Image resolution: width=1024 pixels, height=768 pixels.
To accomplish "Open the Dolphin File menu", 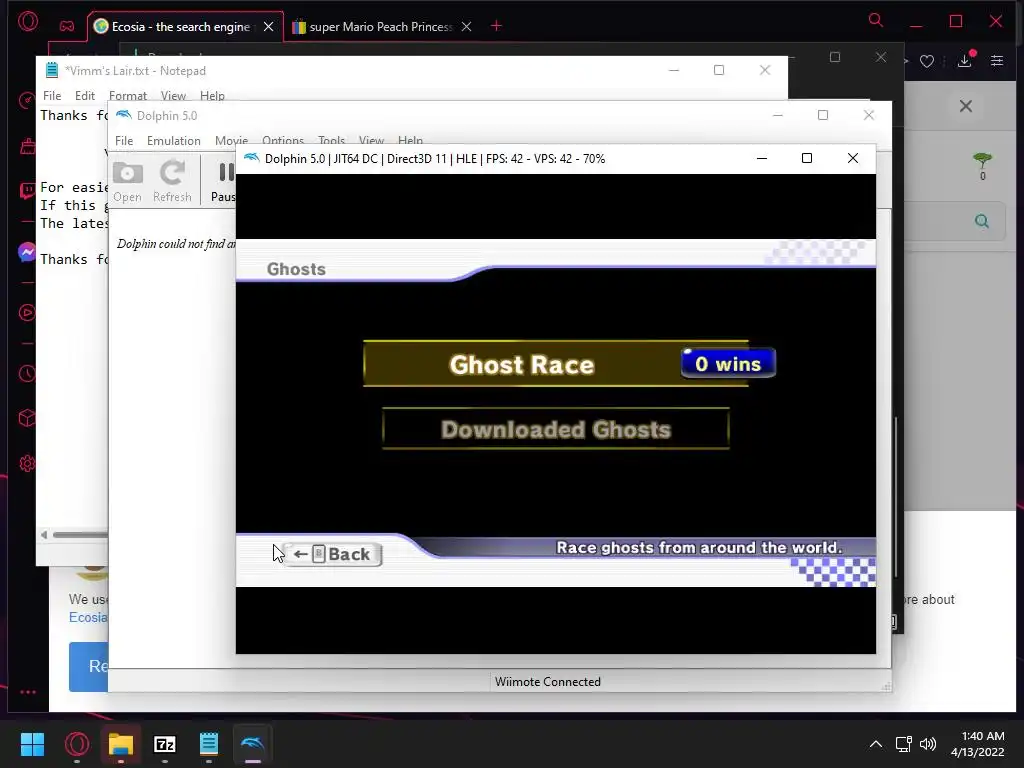I will [x=124, y=140].
